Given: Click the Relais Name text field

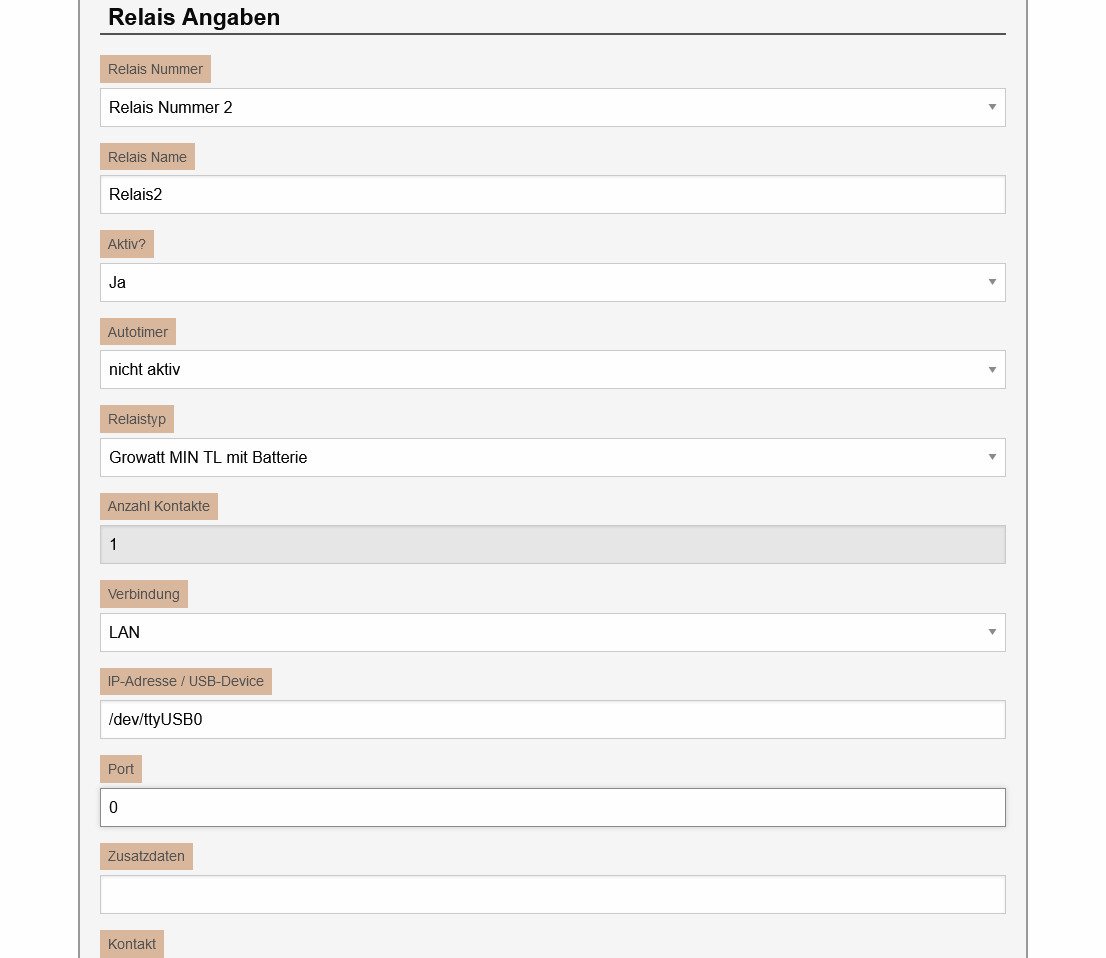Looking at the screenshot, I should (552, 195).
